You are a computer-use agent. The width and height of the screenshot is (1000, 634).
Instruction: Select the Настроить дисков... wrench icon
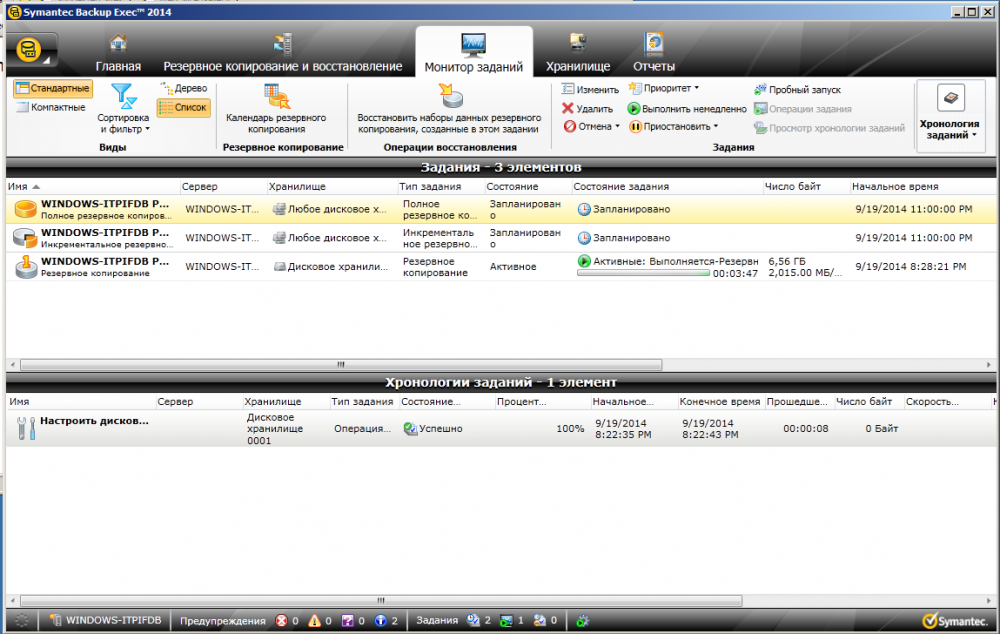click(26, 428)
